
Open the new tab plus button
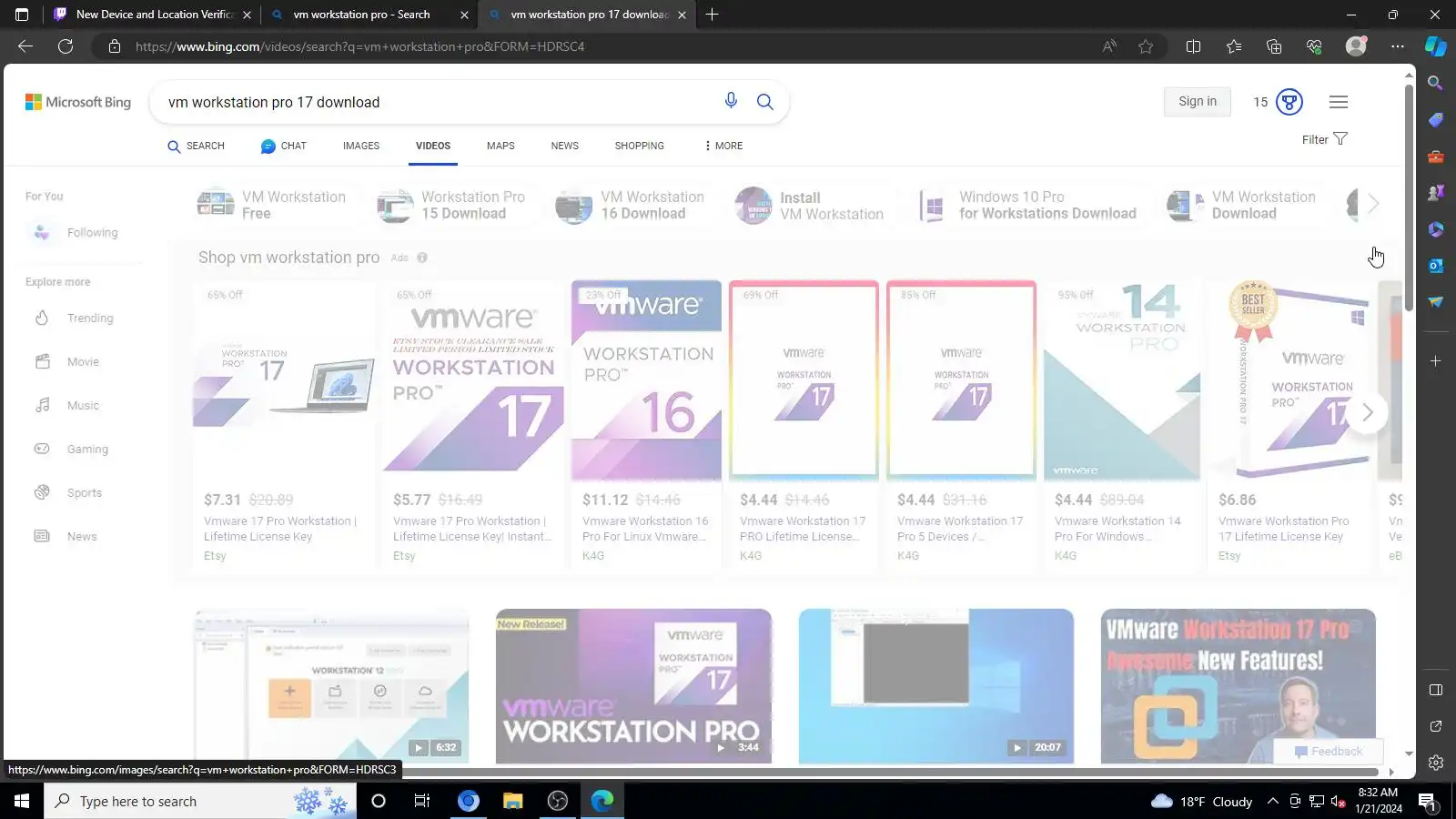[712, 15]
